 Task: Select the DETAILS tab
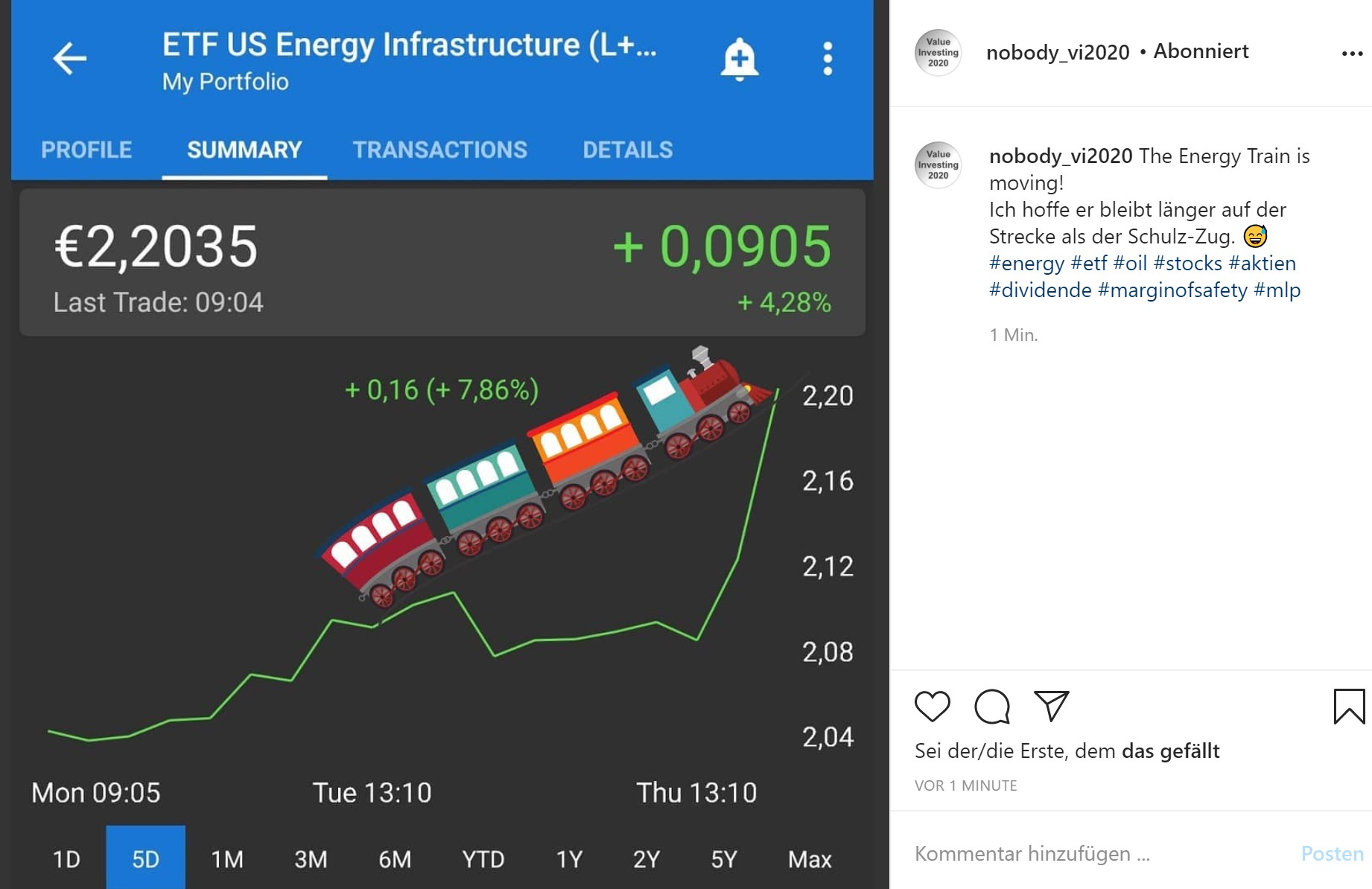tap(627, 150)
